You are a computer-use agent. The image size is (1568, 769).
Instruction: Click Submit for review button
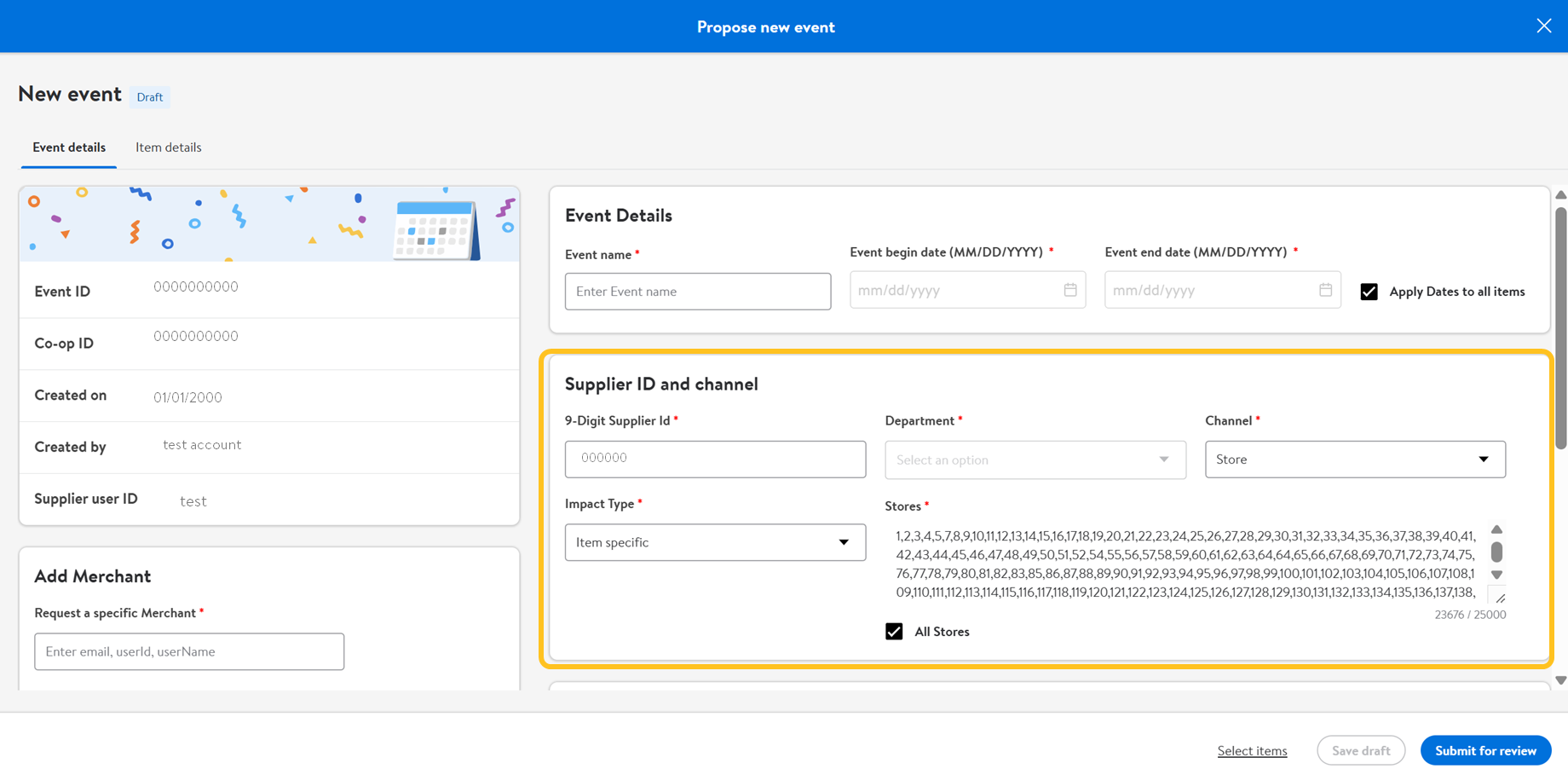[1484, 750]
